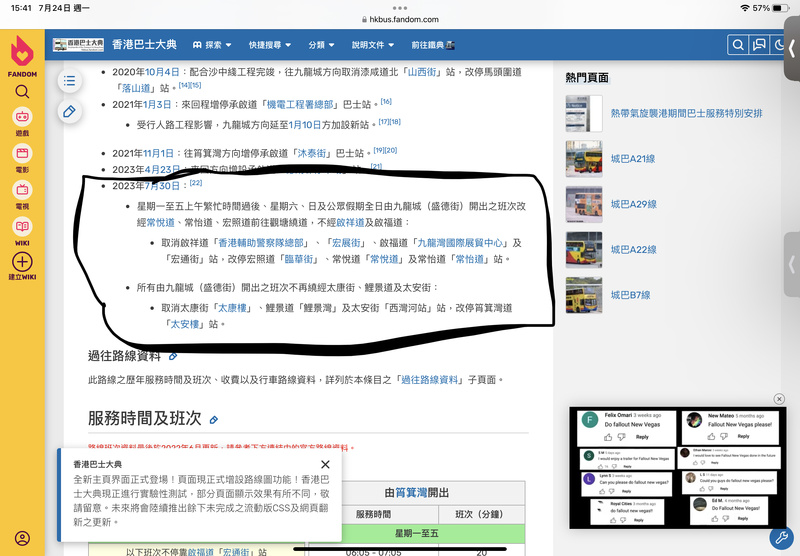The image size is (800, 556).
Task: Open the discussions chat bubble icon
Action: (759, 45)
